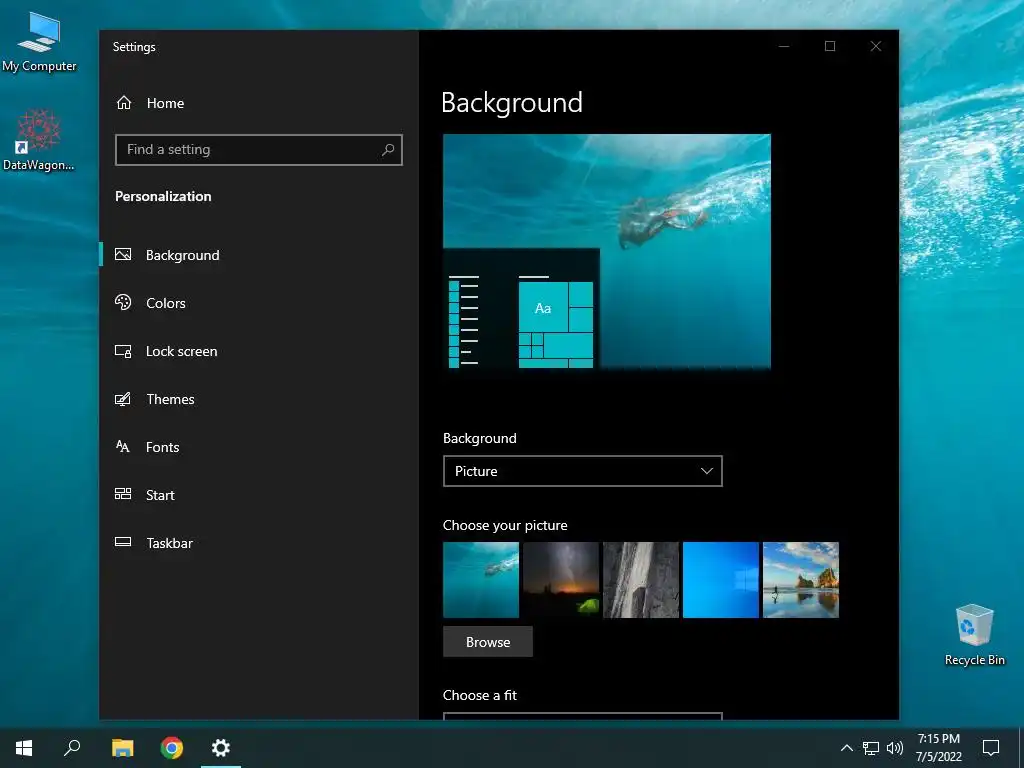The image size is (1024, 768).
Task: Click the magnifier icon in Find a setting
Action: tap(388, 150)
